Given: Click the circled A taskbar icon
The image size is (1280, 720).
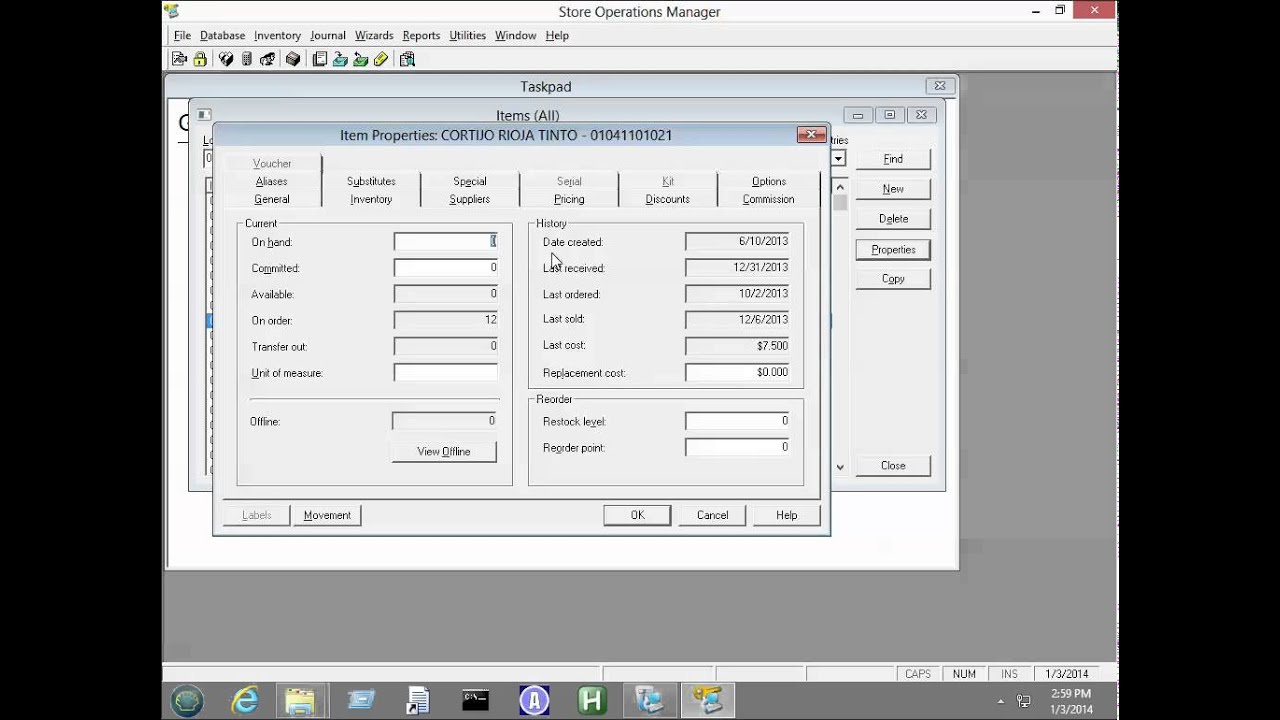Looking at the screenshot, I should tap(534, 700).
